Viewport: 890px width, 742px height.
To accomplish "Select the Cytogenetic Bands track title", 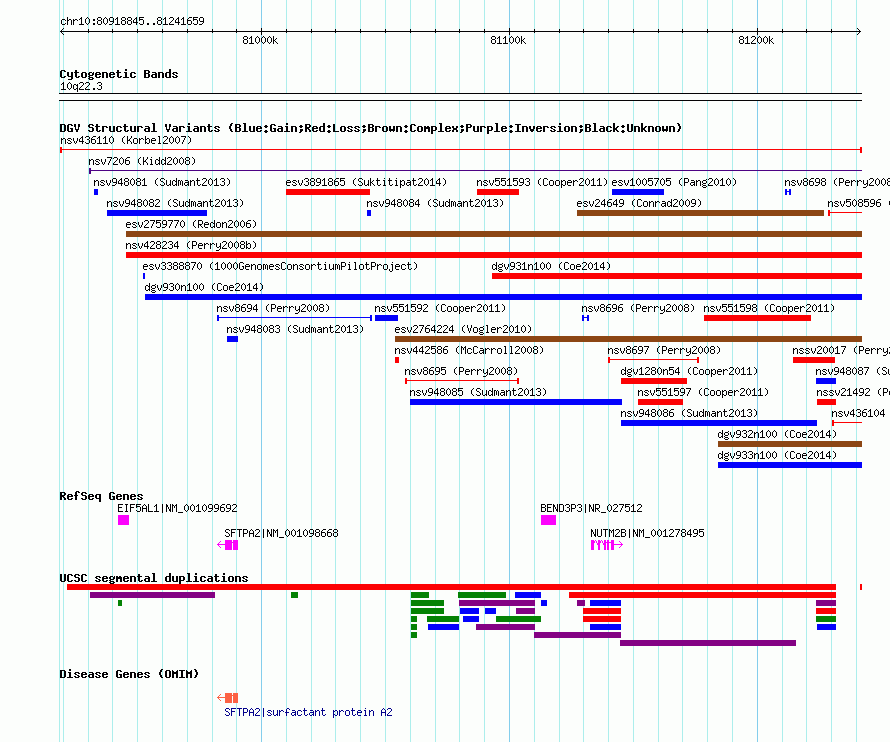I will (x=119, y=74).
